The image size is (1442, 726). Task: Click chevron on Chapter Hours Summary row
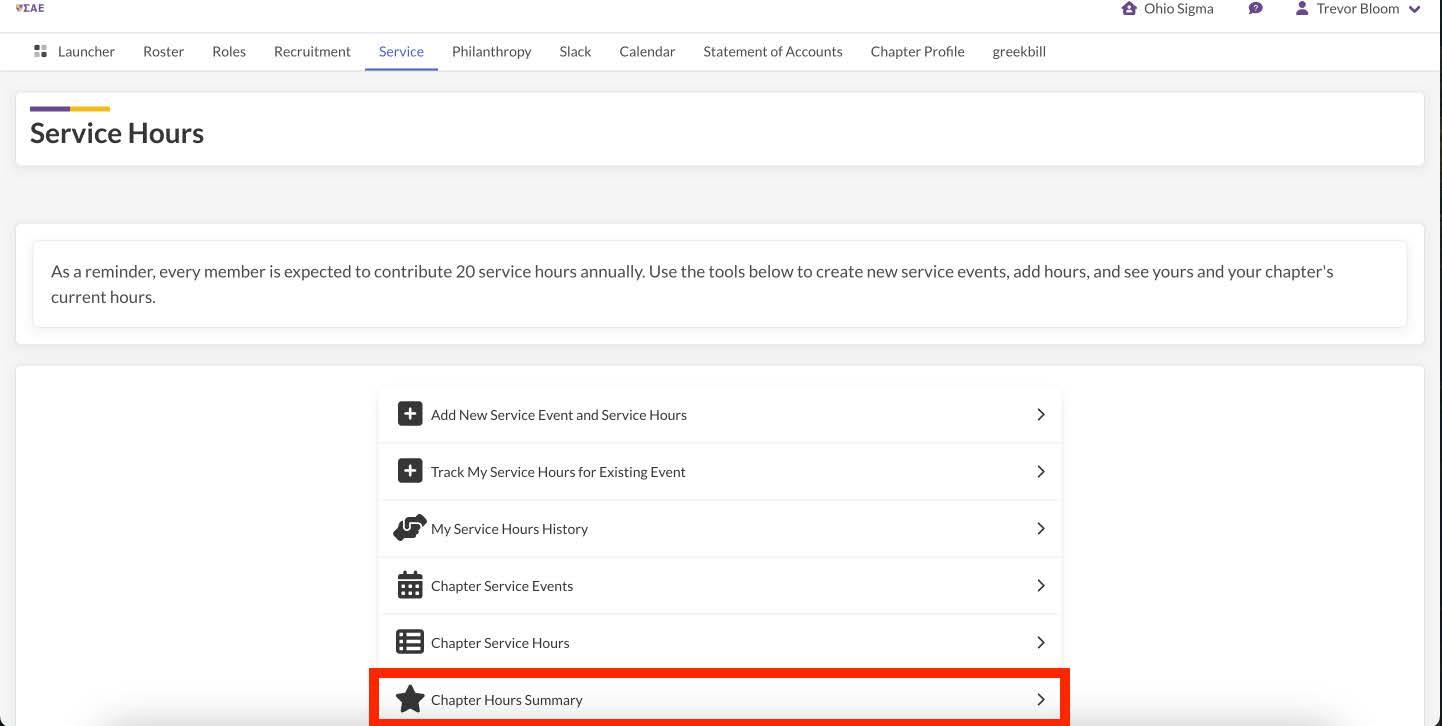pyautogui.click(x=1040, y=699)
